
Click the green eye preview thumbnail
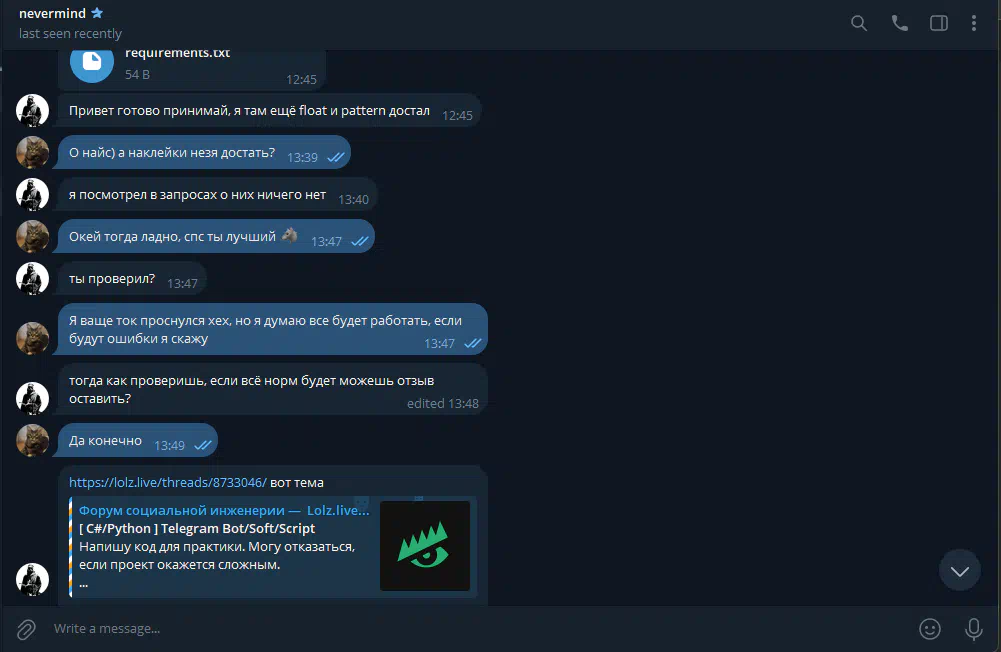coord(425,545)
